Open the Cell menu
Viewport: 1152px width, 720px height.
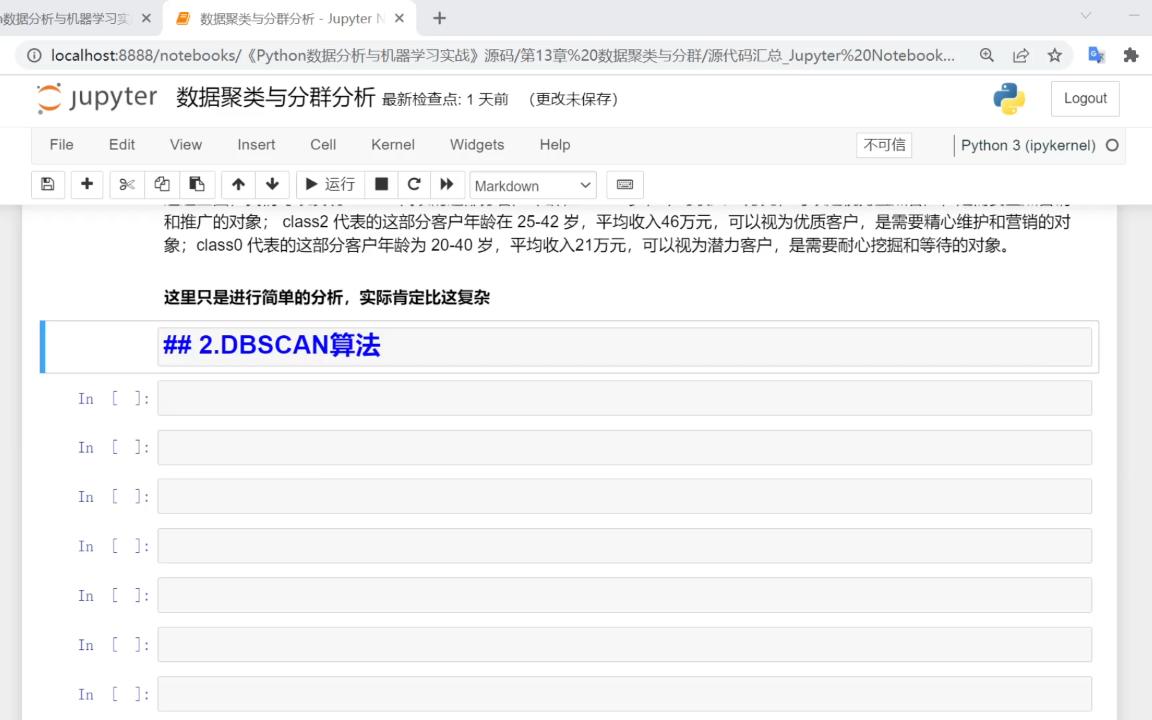pyautogui.click(x=322, y=145)
